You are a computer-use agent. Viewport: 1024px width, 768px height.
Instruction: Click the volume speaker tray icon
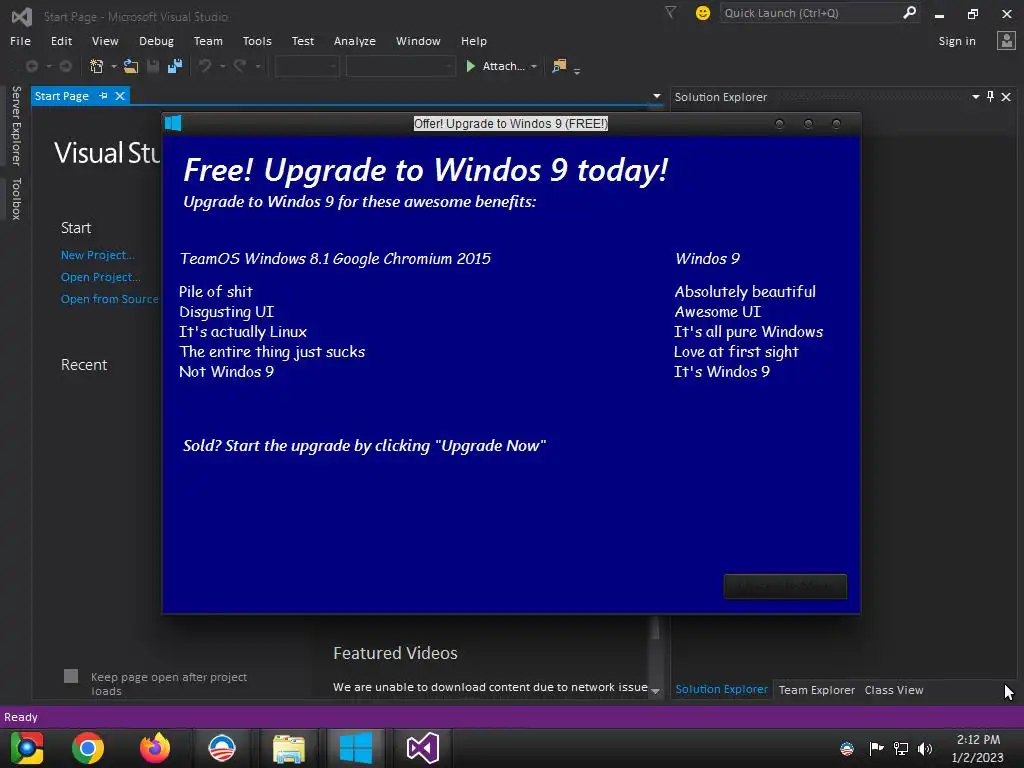[925, 748]
